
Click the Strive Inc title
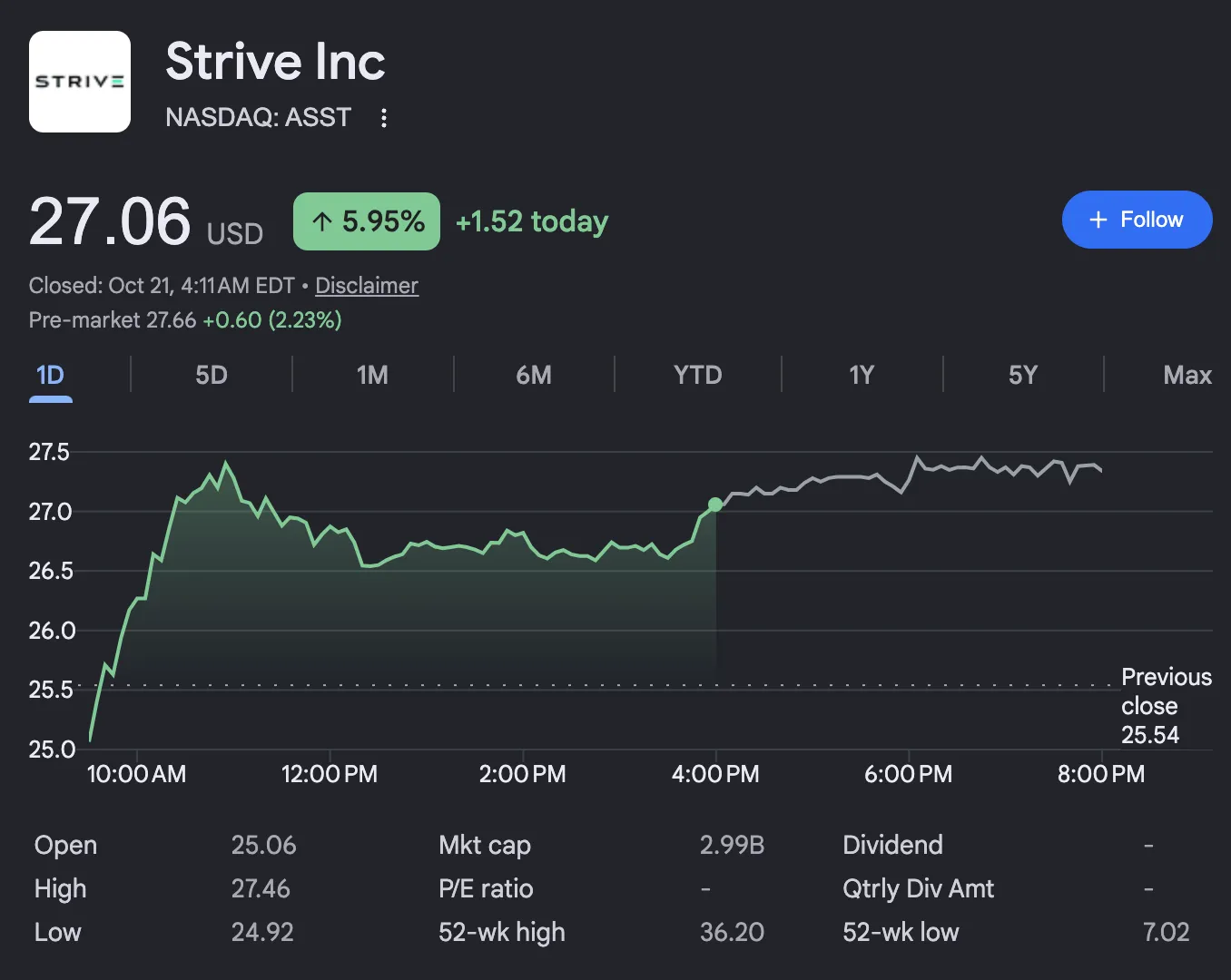point(275,62)
